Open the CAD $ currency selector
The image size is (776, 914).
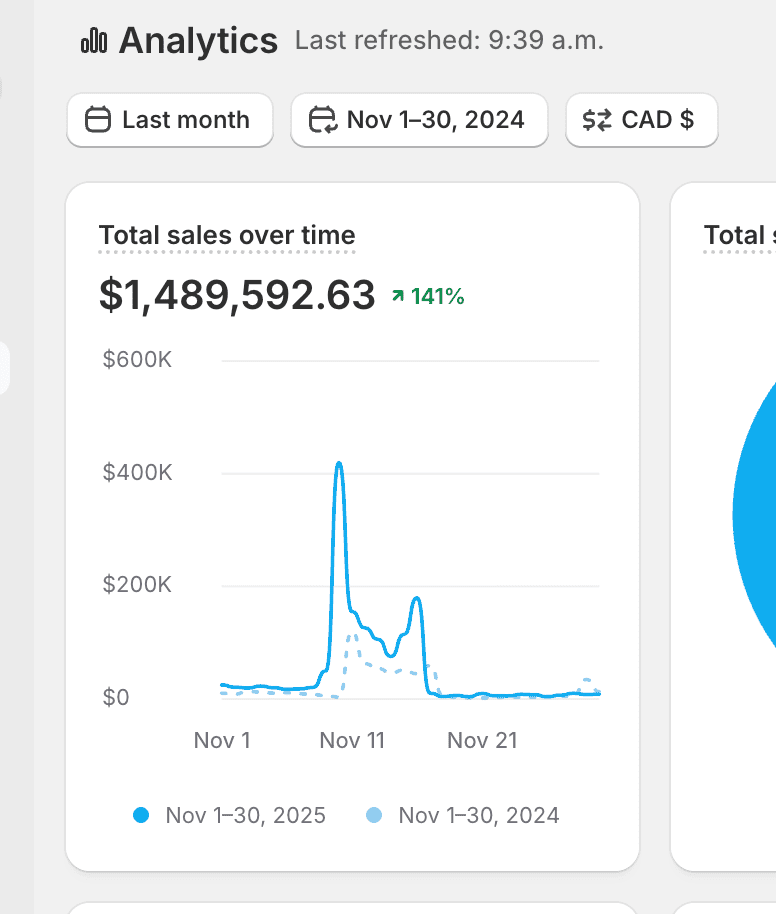point(641,120)
